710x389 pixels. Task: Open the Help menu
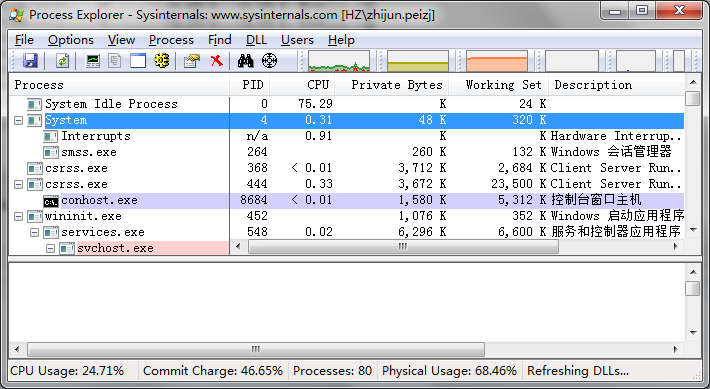pyautogui.click(x=341, y=40)
